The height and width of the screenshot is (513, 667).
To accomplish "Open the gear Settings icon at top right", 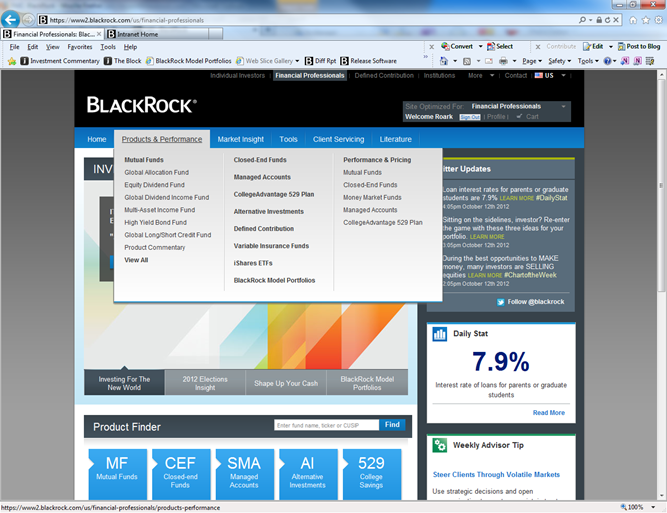I will 658,20.
